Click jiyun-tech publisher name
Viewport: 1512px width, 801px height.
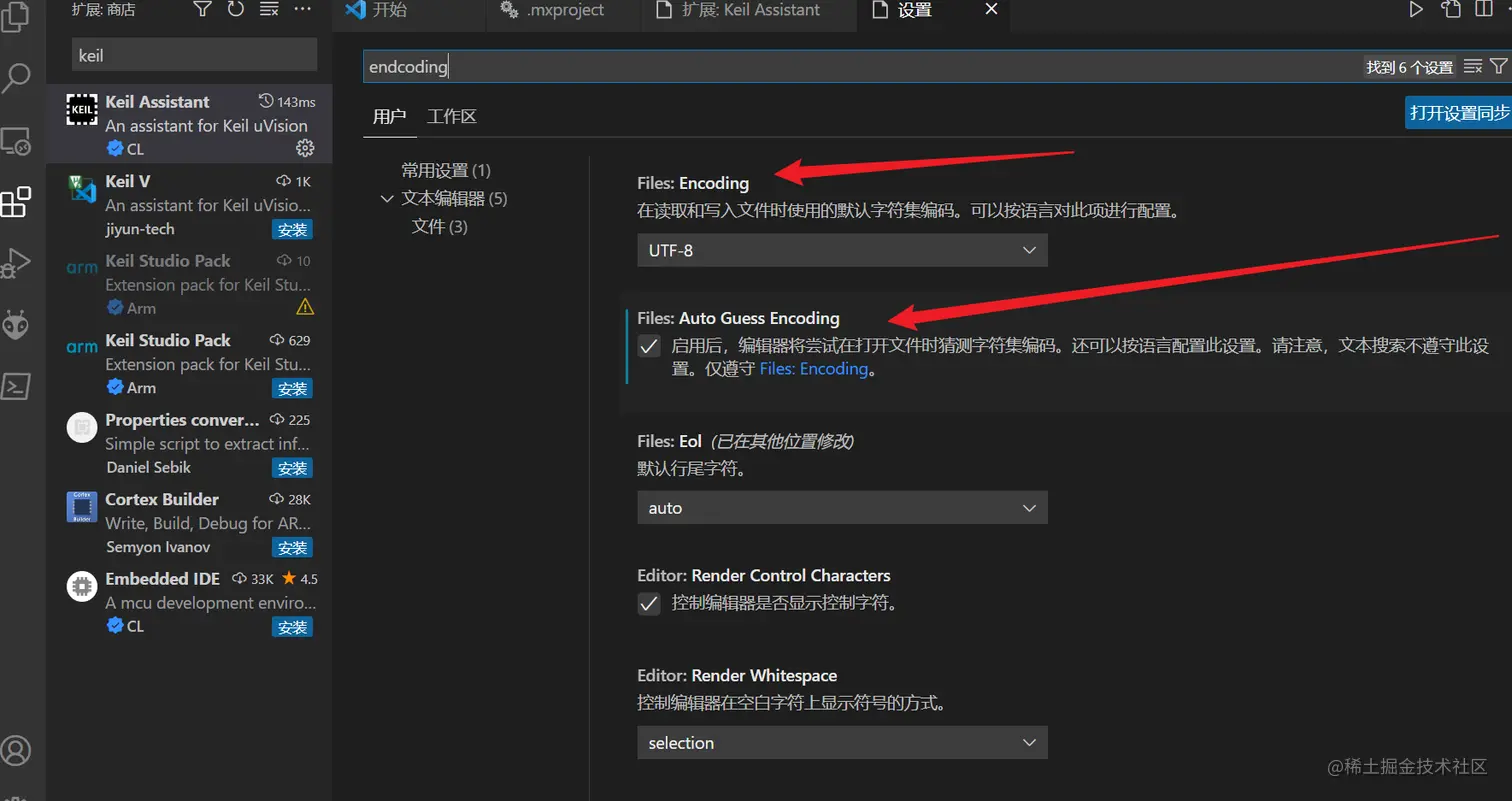tap(140, 229)
